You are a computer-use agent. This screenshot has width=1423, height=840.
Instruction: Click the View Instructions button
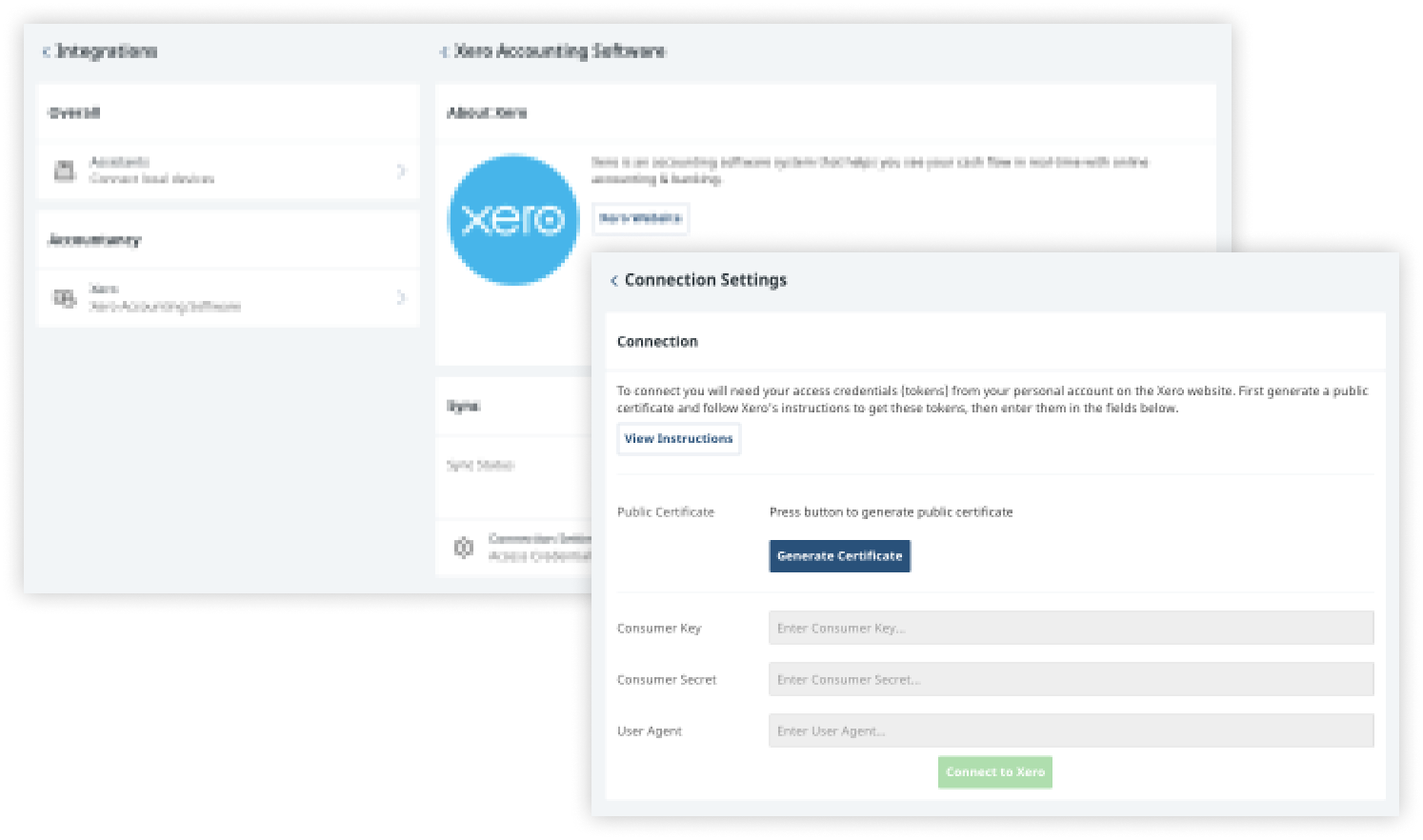click(679, 439)
